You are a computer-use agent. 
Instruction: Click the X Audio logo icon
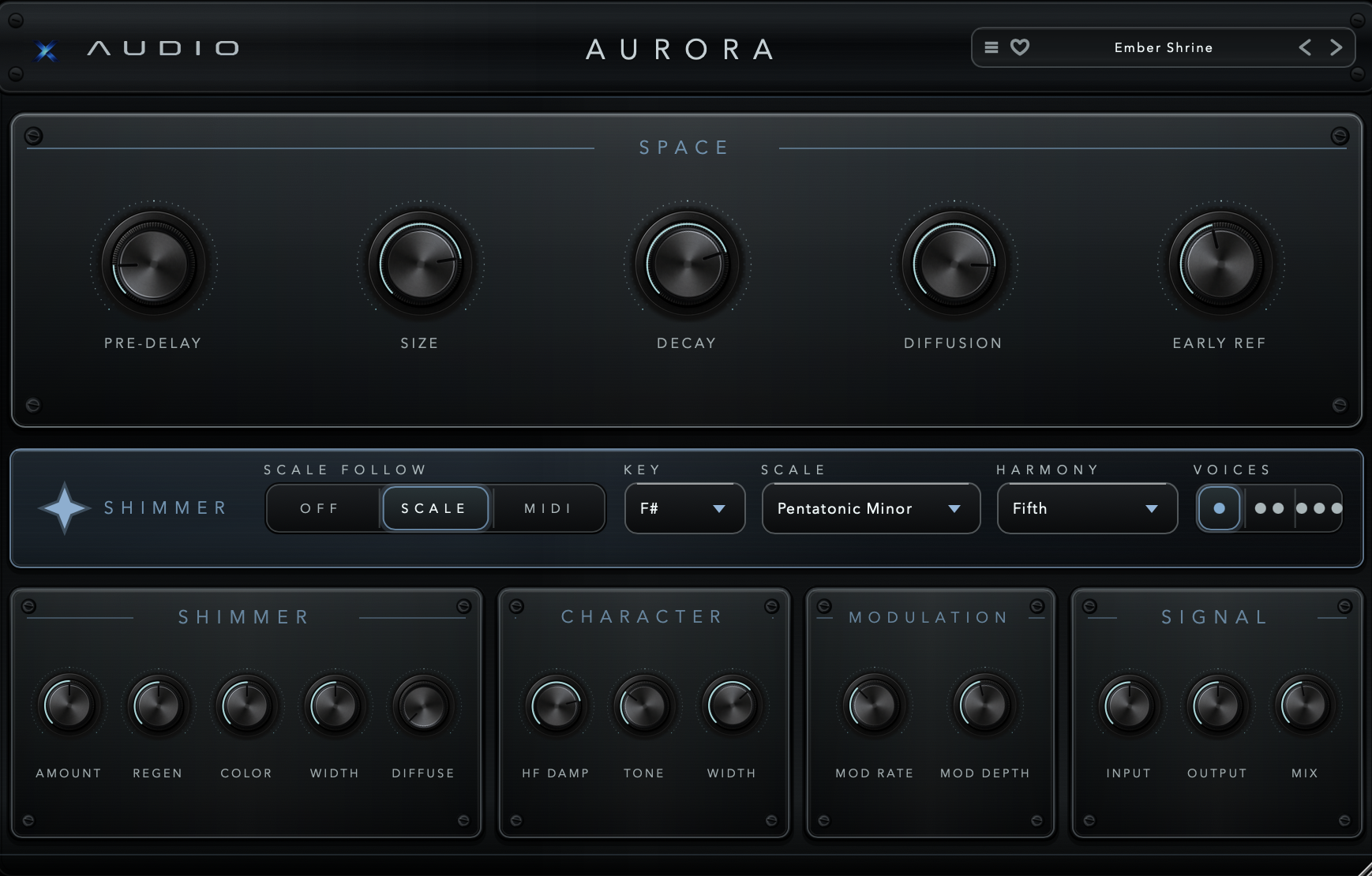(47, 51)
